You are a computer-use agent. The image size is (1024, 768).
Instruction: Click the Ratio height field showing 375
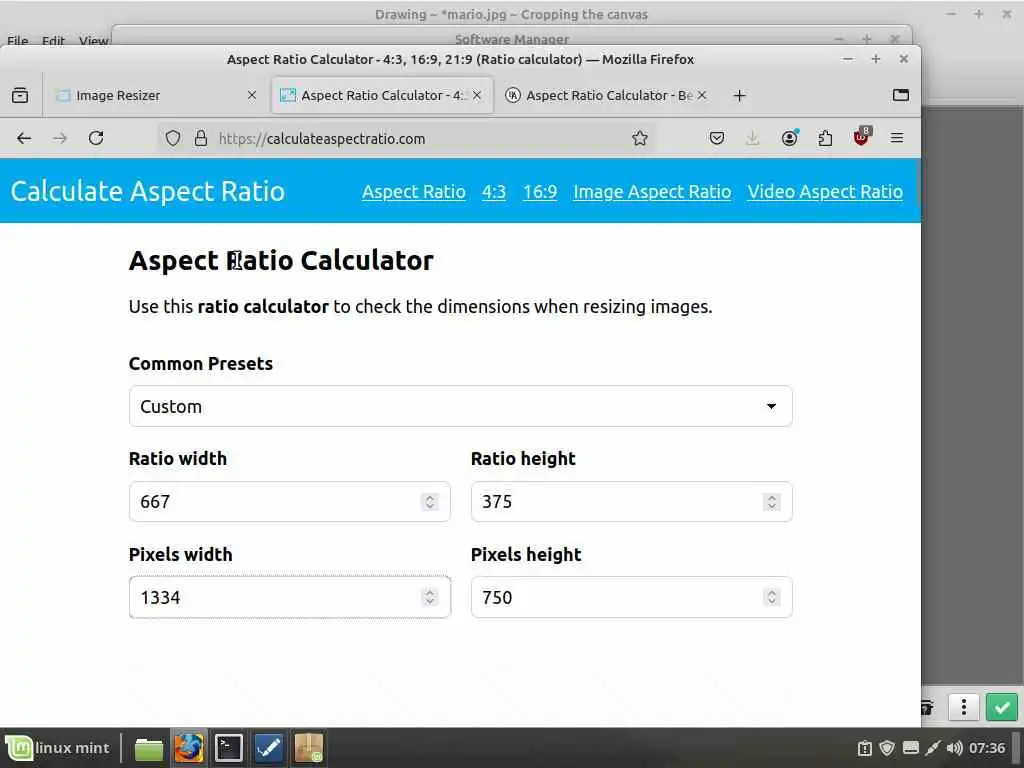pos(632,502)
